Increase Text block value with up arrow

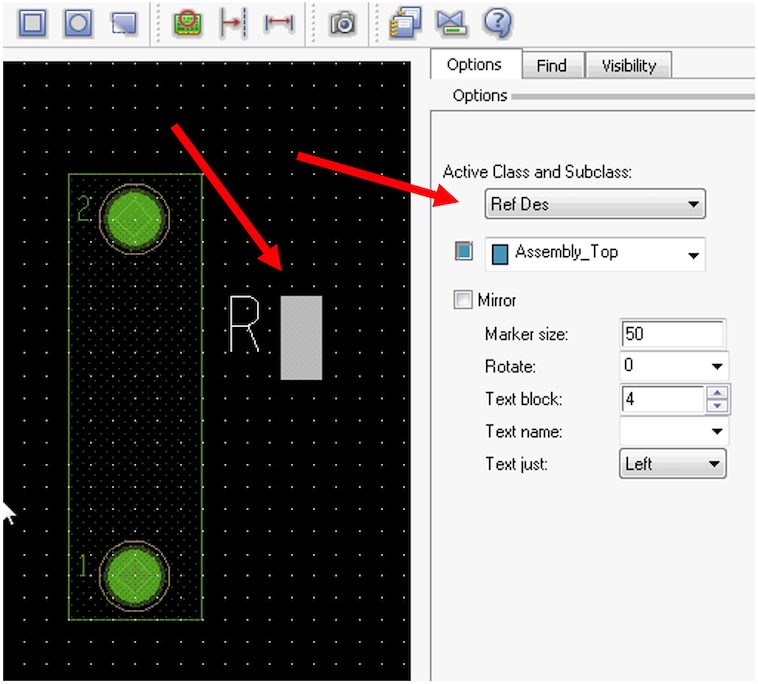point(716,393)
